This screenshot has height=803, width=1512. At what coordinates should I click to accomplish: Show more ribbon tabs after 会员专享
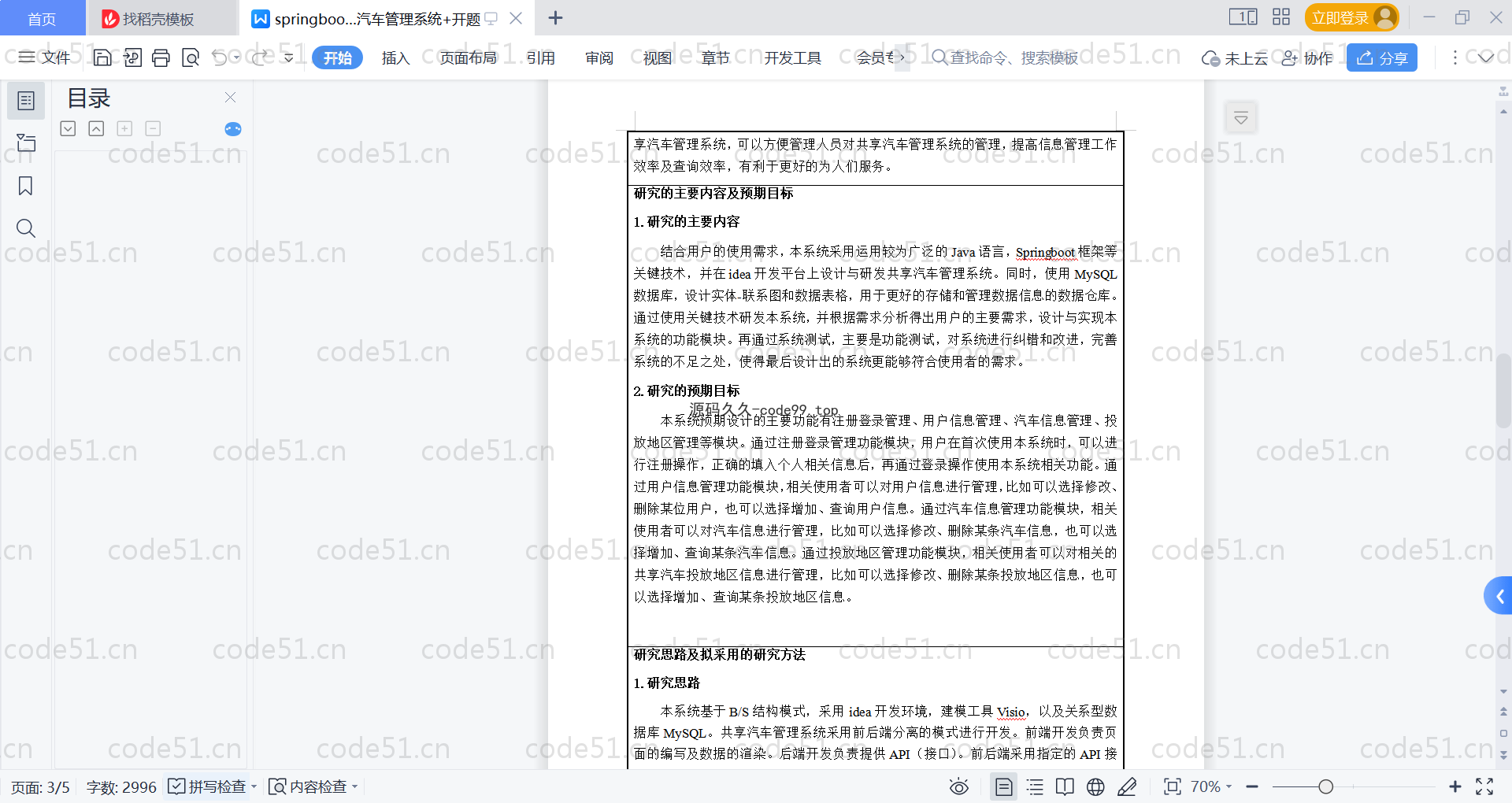click(902, 57)
